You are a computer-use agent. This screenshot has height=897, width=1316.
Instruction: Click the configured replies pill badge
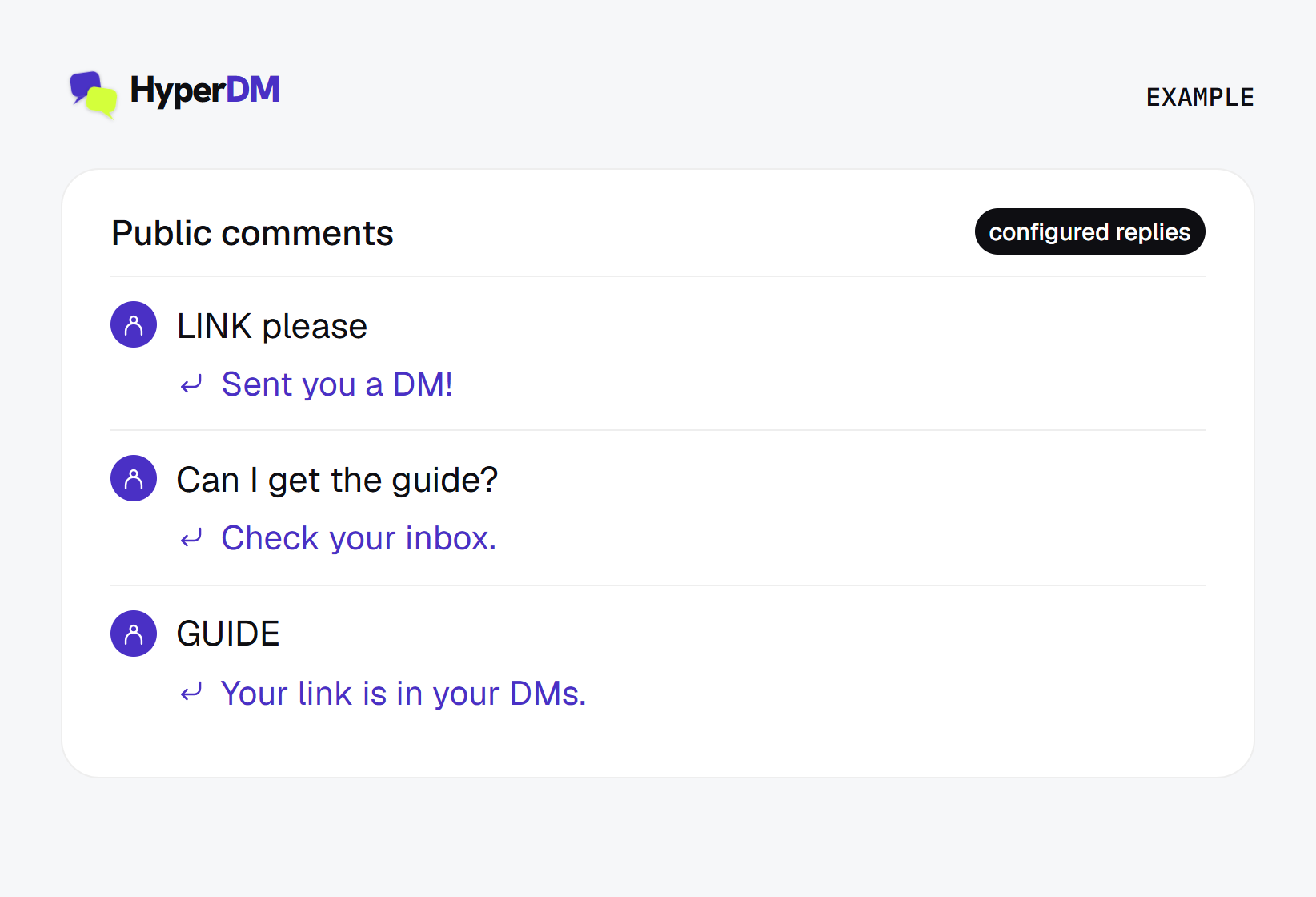pos(1089,231)
